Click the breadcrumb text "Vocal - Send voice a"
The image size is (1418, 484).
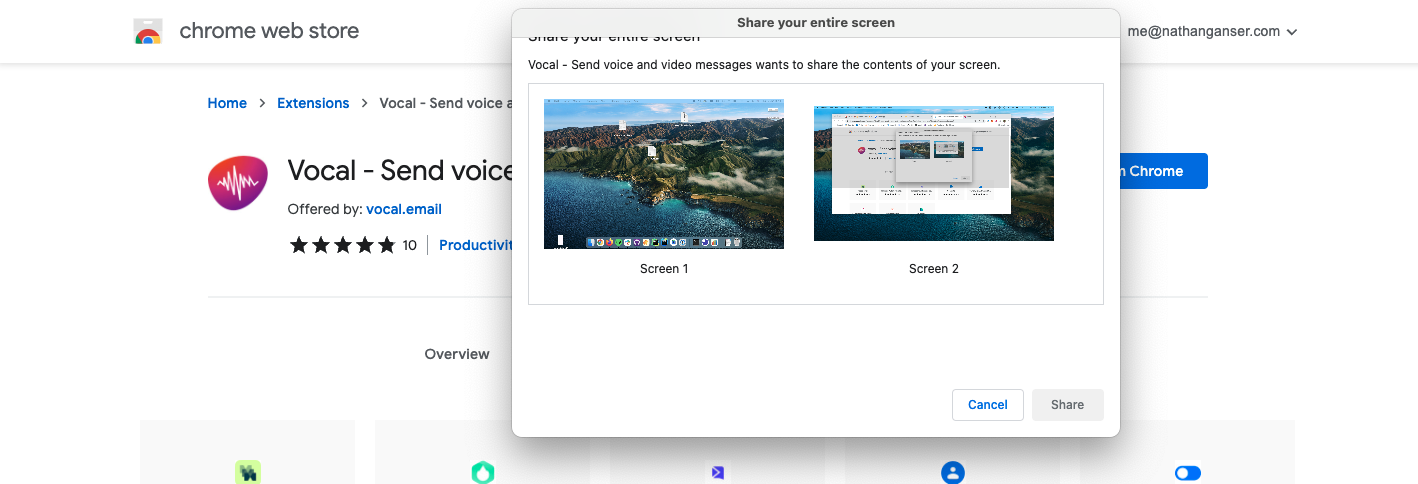447,103
